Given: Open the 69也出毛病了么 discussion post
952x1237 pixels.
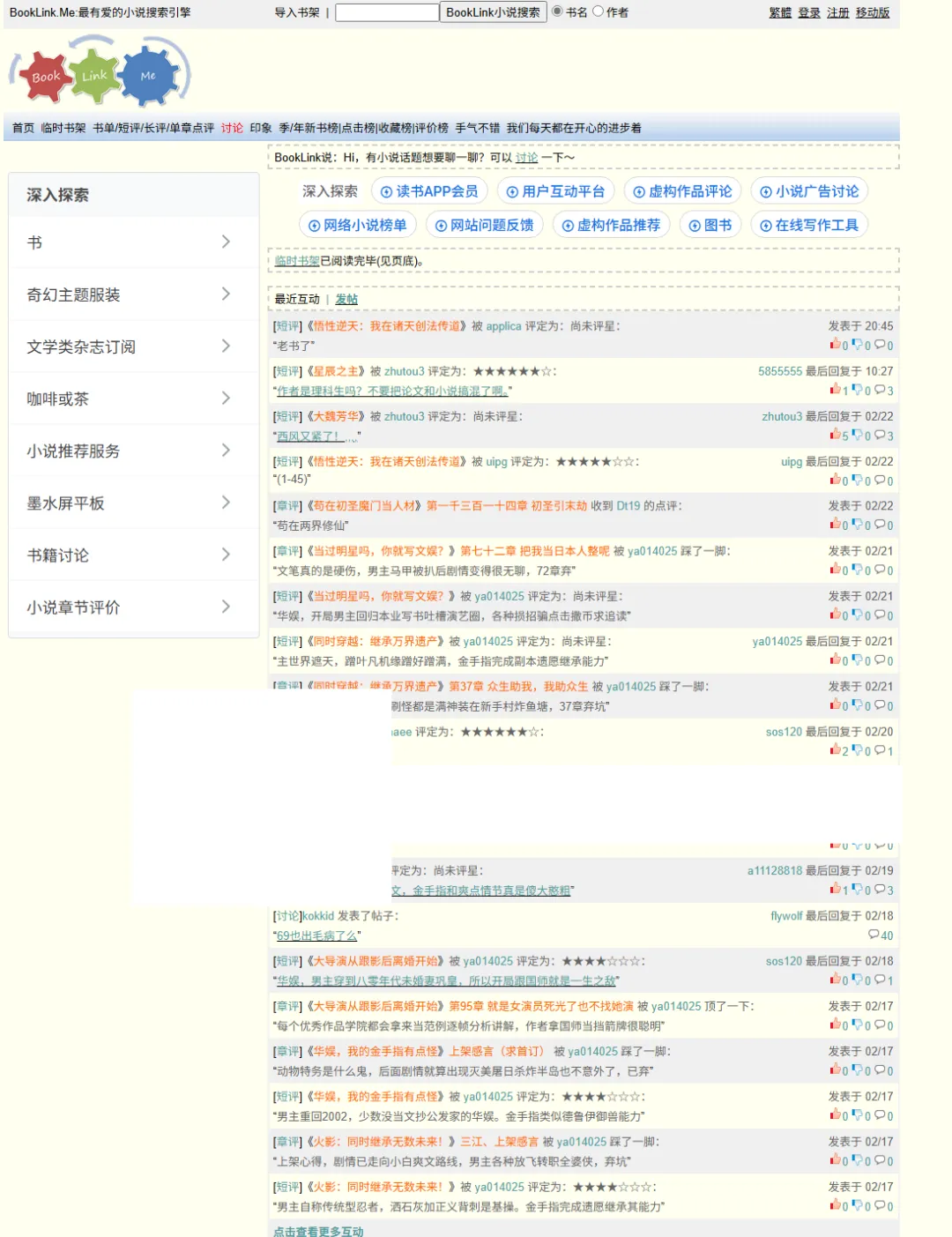Looking at the screenshot, I should tap(317, 935).
